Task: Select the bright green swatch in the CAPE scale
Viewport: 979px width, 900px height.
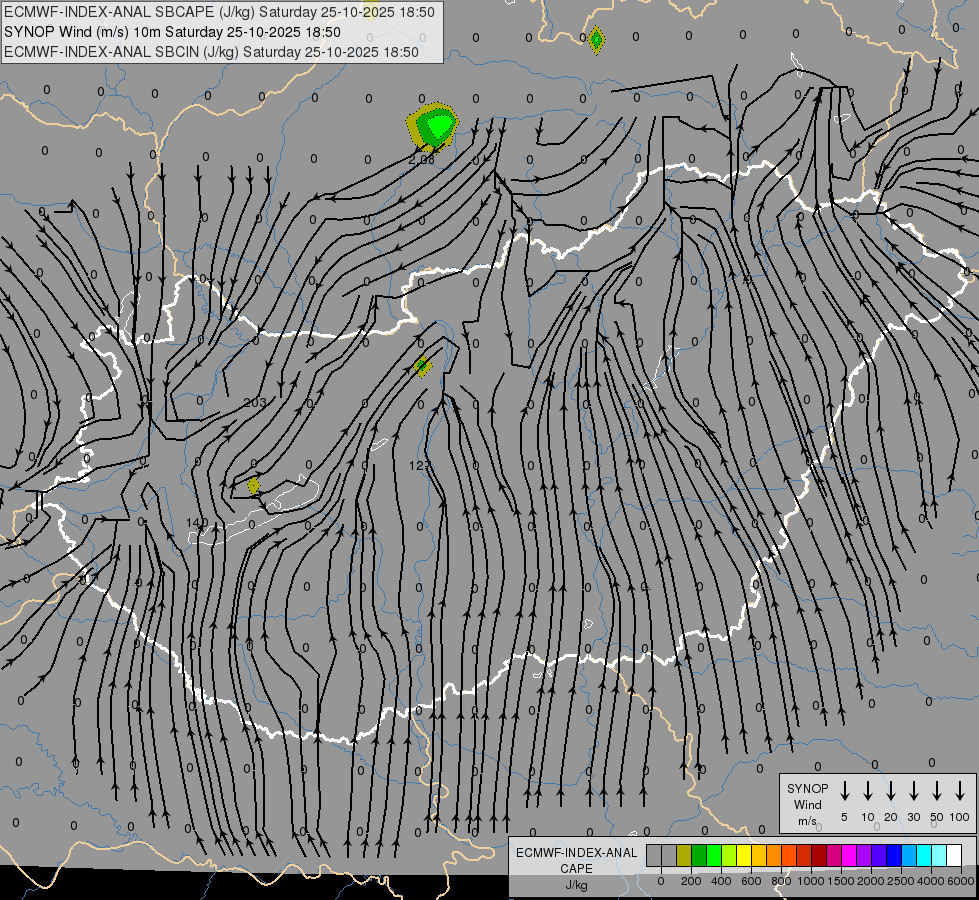Action: coord(714,856)
